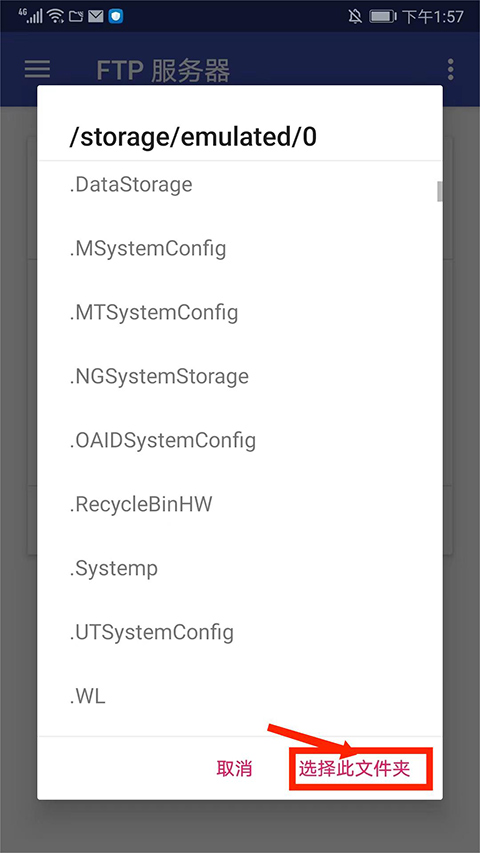480x853 pixels.
Task: Open the hamburger navigation menu
Action: (38, 69)
